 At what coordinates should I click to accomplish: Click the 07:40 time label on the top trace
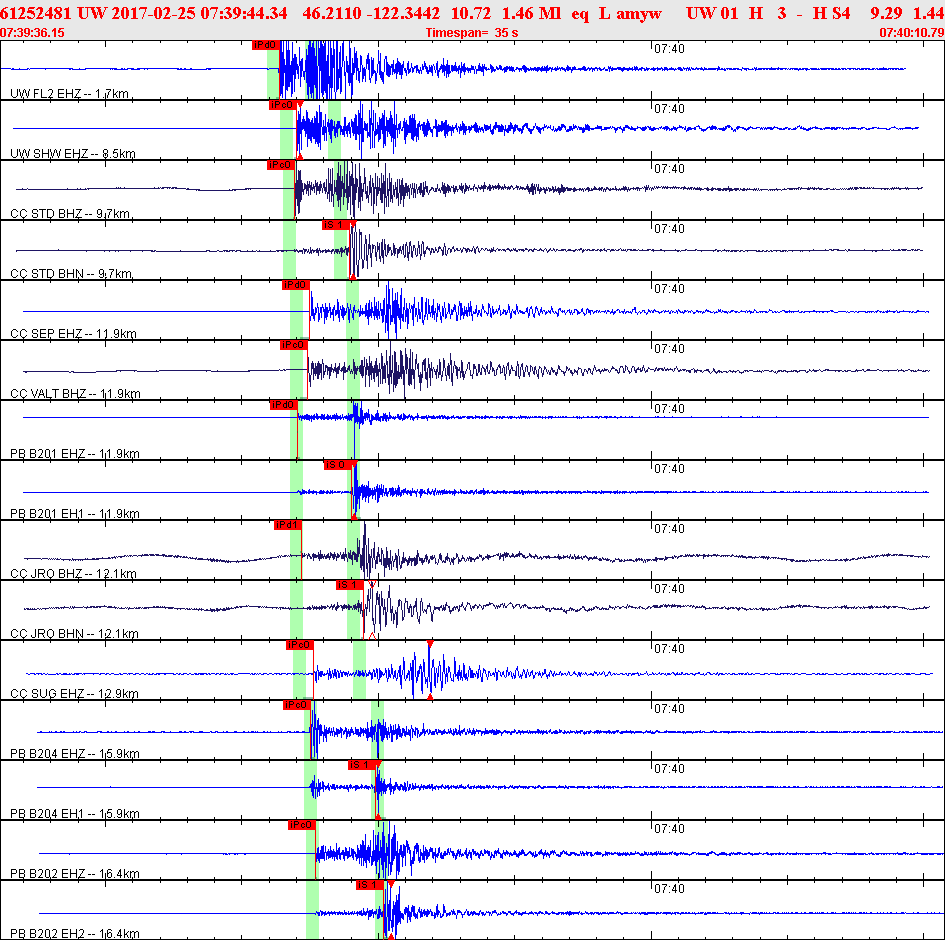coord(668,48)
